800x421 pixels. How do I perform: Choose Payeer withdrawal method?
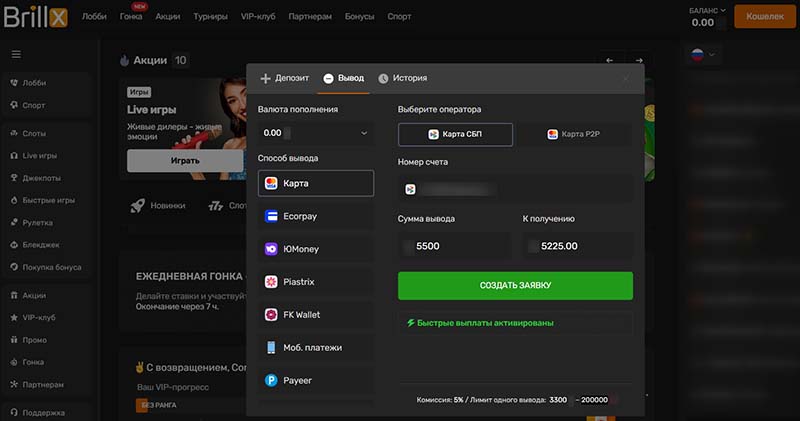pyautogui.click(x=315, y=381)
